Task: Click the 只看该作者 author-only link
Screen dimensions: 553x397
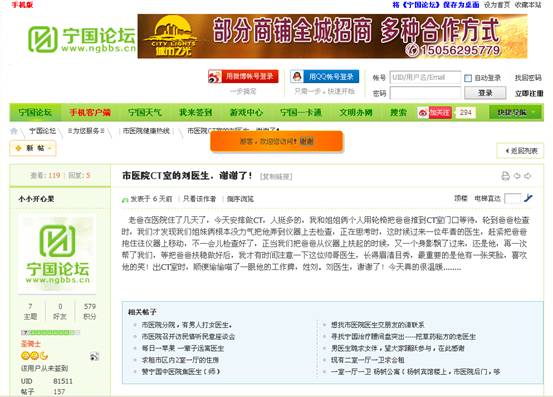Action: tap(200, 199)
